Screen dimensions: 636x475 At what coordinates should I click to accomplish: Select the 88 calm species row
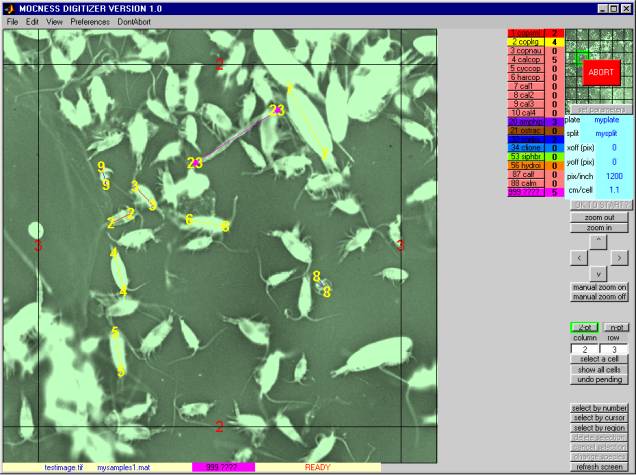526,183
